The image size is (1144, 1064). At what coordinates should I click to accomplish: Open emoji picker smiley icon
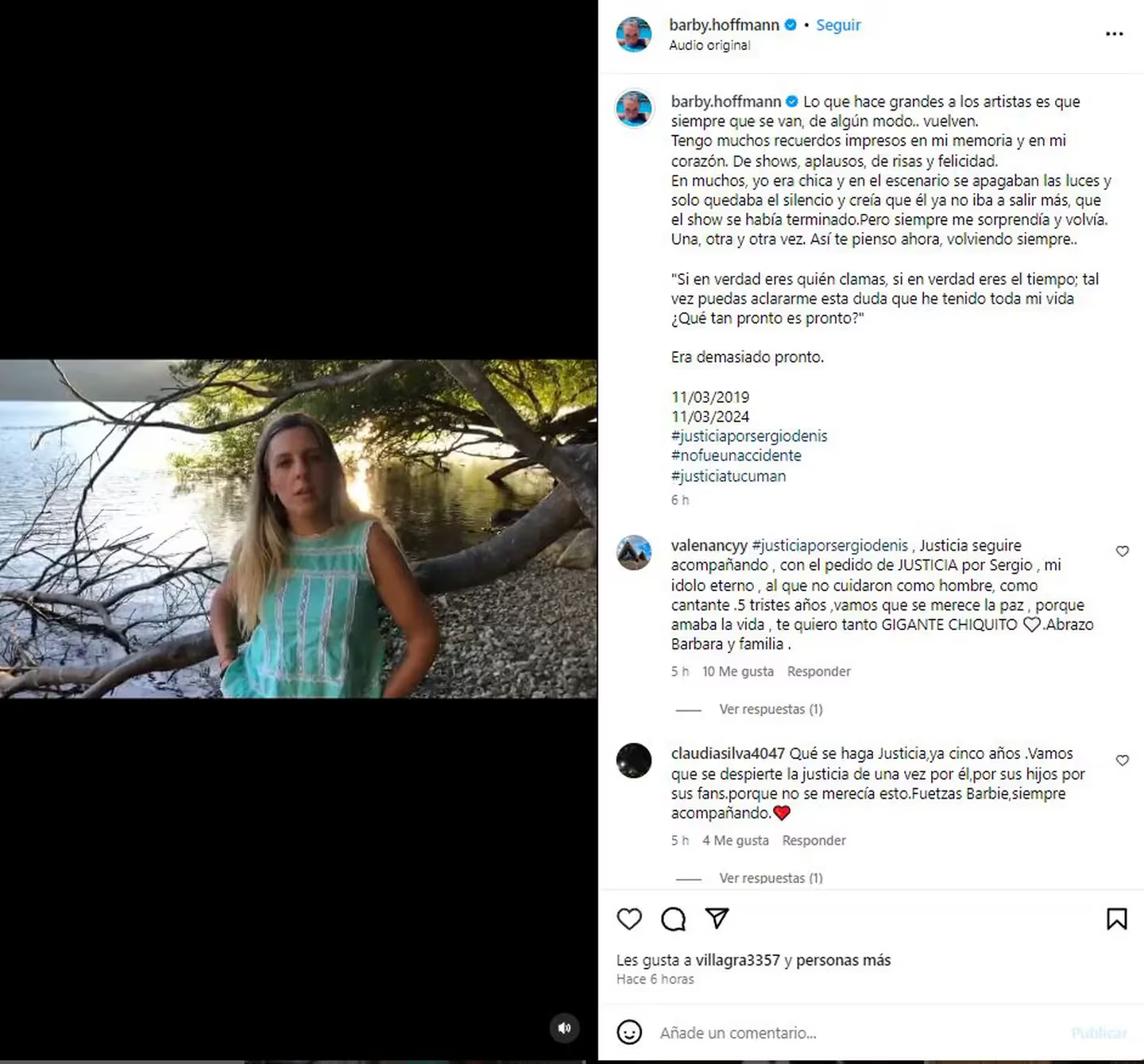(x=629, y=1032)
